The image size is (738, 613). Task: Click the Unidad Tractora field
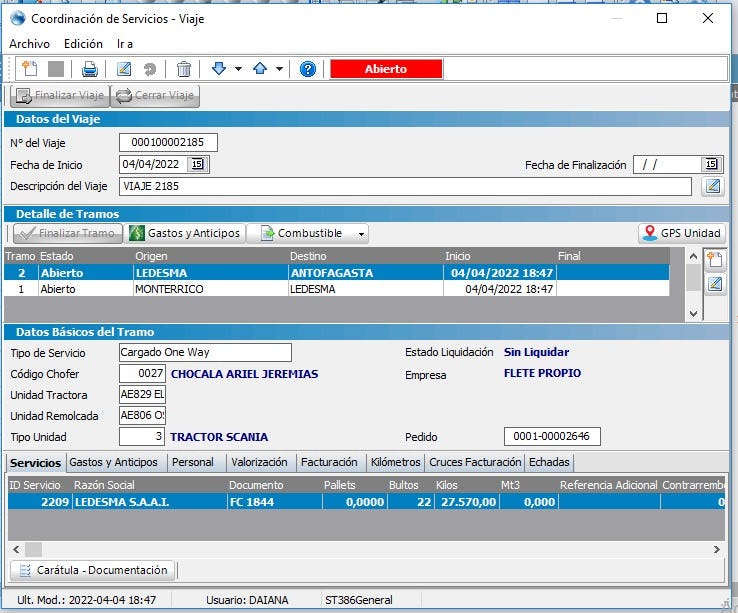pyautogui.click(x=142, y=394)
